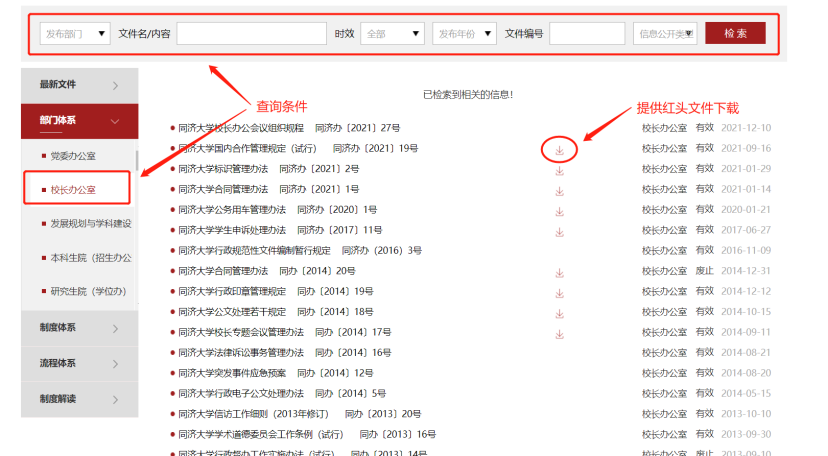
Task: Open the 信息公开类型 dropdown
Action: [x=665, y=34]
